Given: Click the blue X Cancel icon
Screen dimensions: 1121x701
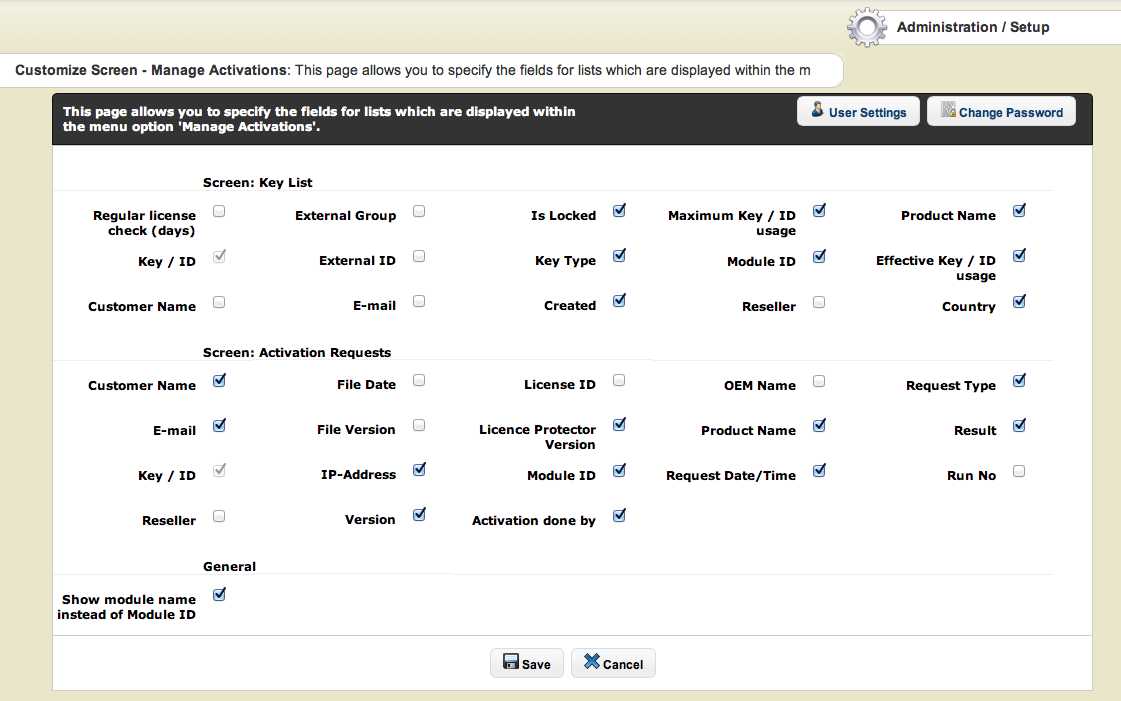Looking at the screenshot, I should (x=592, y=663).
